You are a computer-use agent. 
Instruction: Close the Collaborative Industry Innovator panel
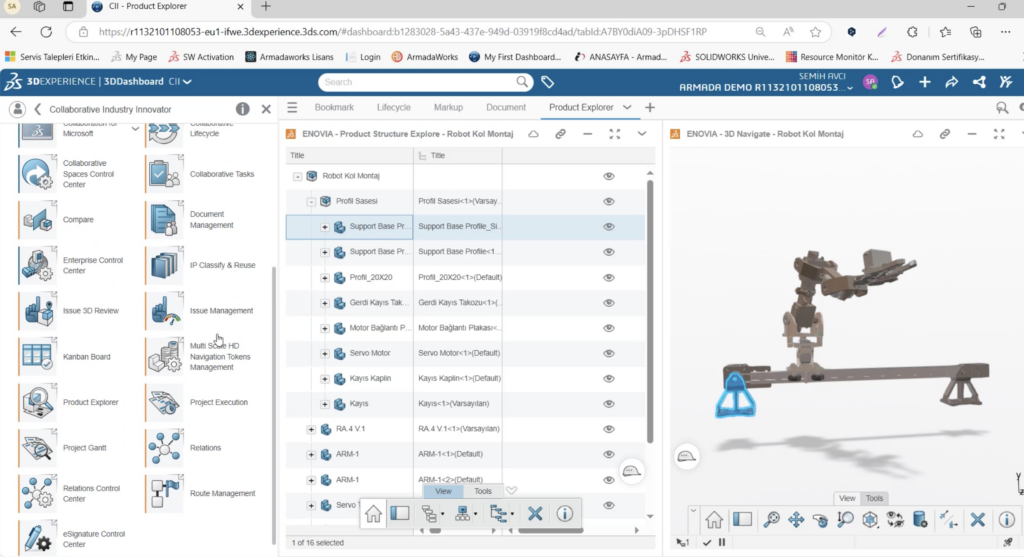(266, 109)
